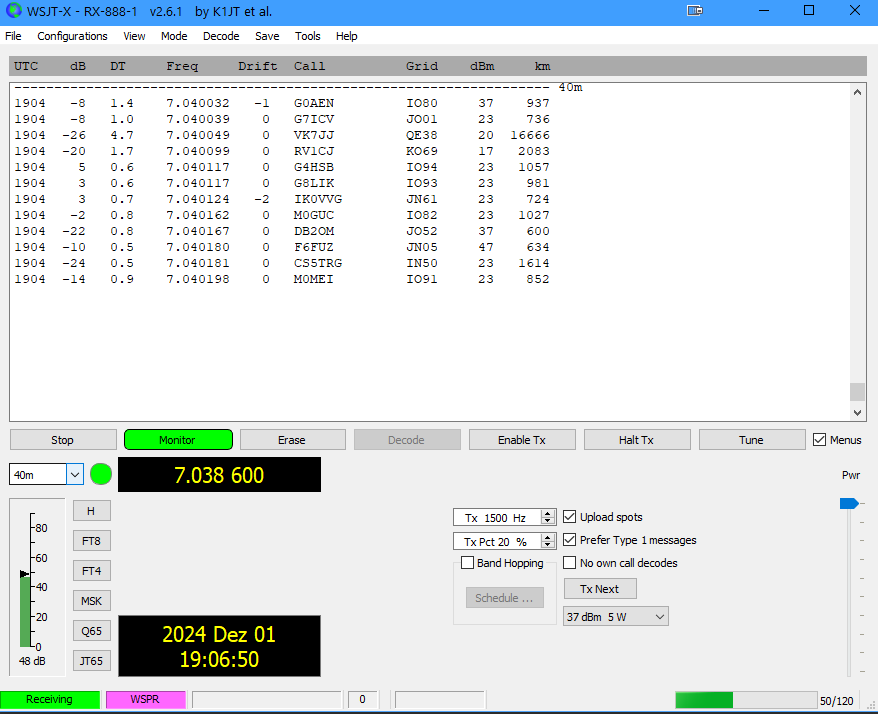Click the date and time display
This screenshot has height=714, width=878.
[x=219, y=646]
